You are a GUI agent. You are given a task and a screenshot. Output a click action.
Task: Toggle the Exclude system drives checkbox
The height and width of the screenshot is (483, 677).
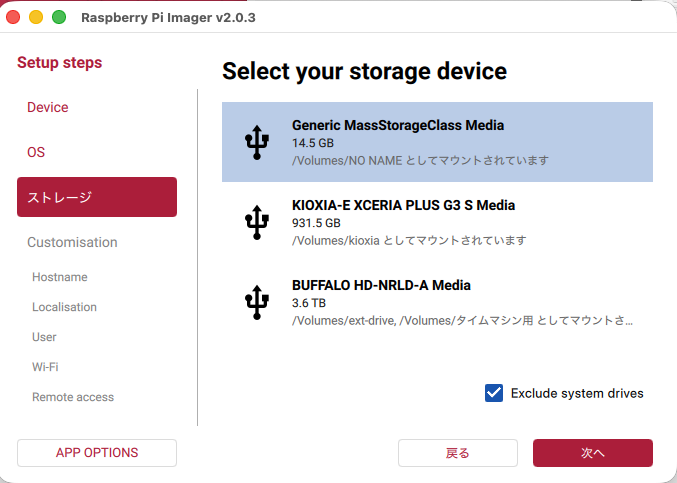coord(494,393)
